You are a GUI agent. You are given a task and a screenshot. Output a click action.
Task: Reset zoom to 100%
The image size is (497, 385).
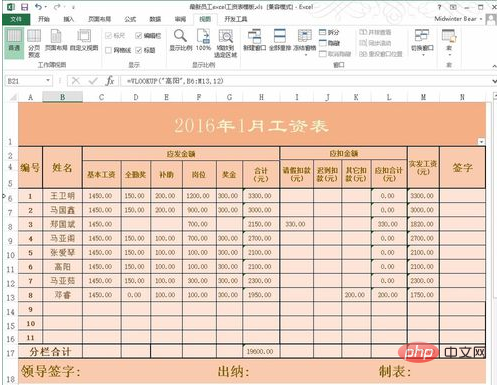coord(203,40)
